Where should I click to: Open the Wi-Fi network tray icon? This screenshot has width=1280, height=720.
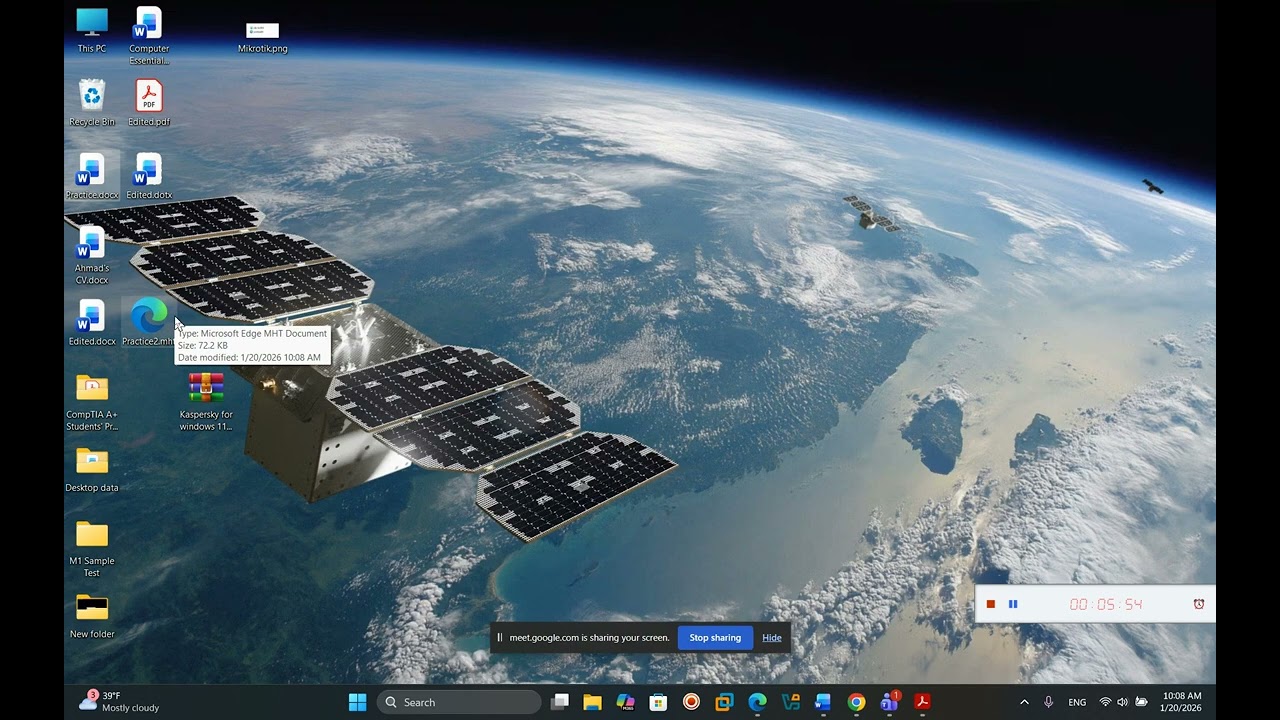1105,702
